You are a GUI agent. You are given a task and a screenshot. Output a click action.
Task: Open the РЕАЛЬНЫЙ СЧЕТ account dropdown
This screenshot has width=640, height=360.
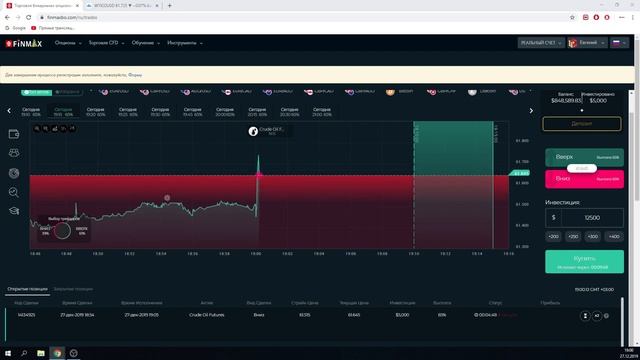(x=541, y=43)
